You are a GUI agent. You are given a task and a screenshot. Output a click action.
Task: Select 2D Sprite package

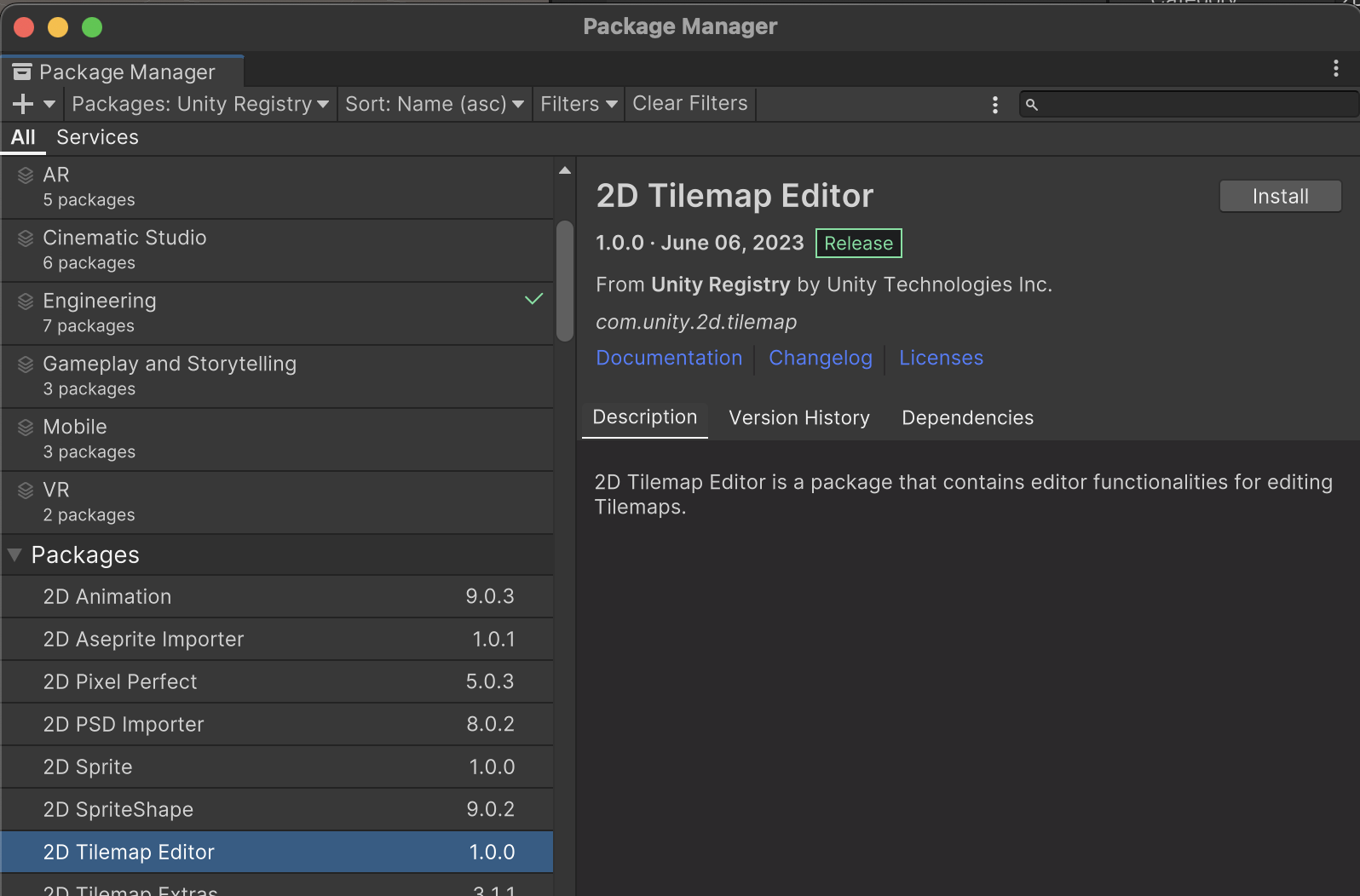(x=277, y=767)
